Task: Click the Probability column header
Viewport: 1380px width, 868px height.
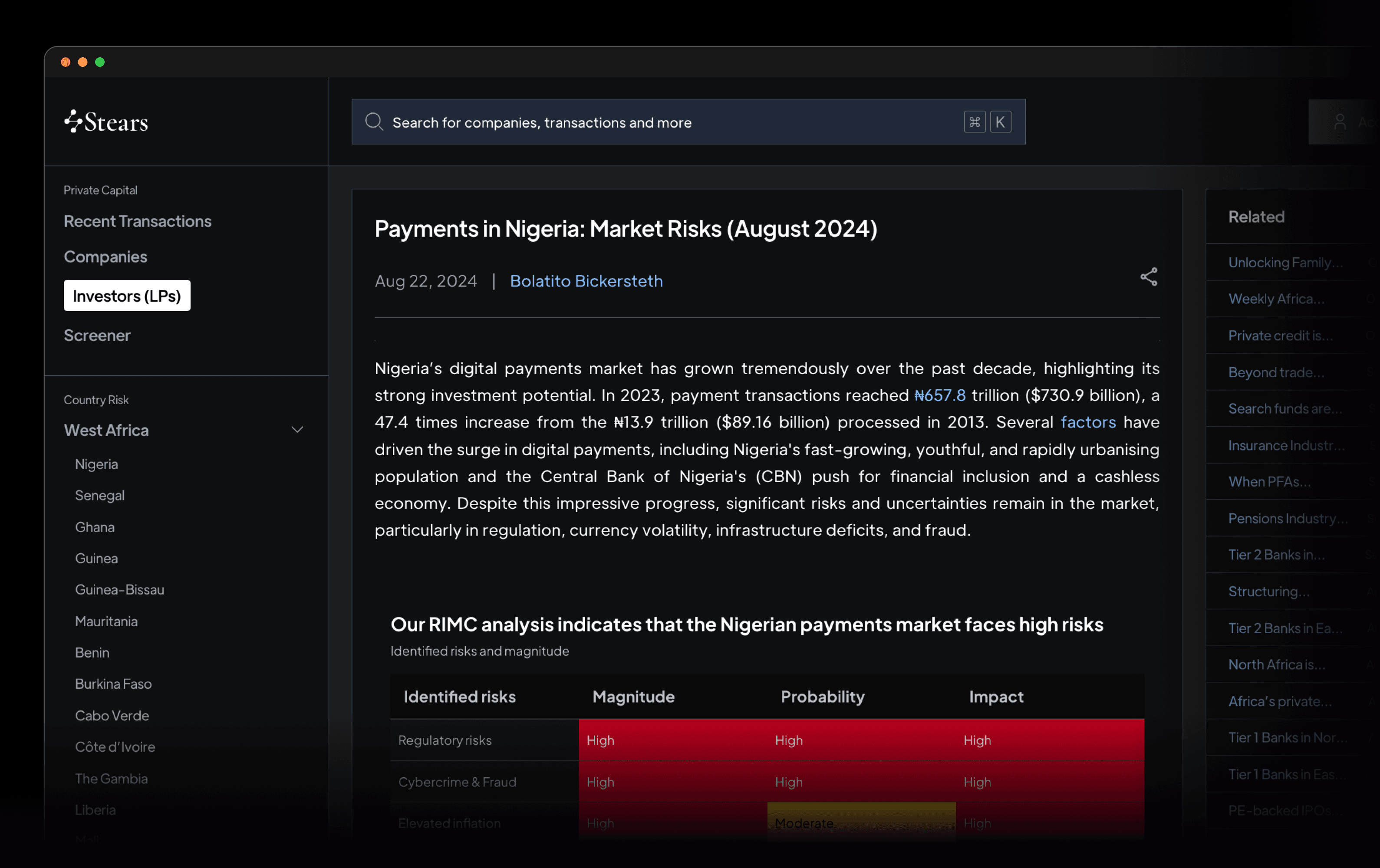Action: point(822,697)
